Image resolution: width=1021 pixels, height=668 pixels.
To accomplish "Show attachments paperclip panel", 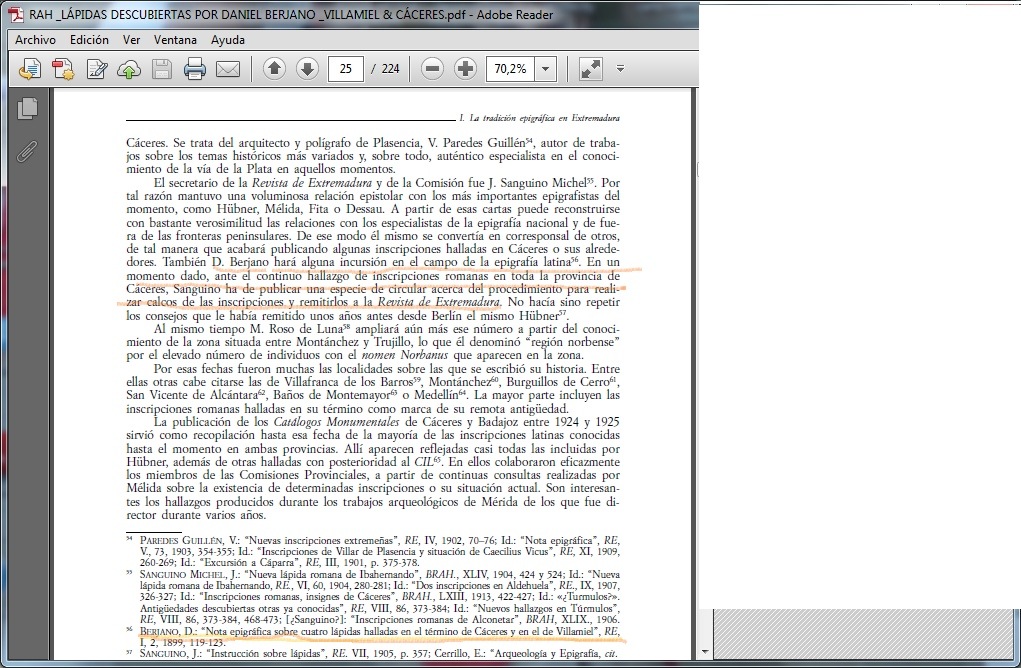I will (x=28, y=151).
